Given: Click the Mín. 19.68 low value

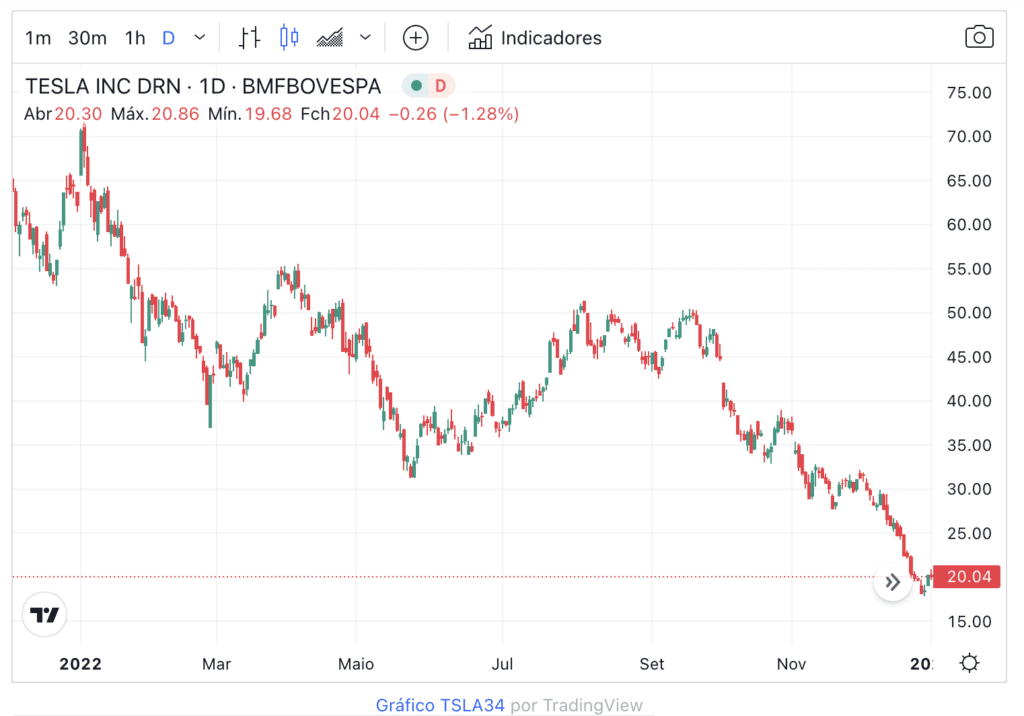Looking at the screenshot, I should click(249, 114).
